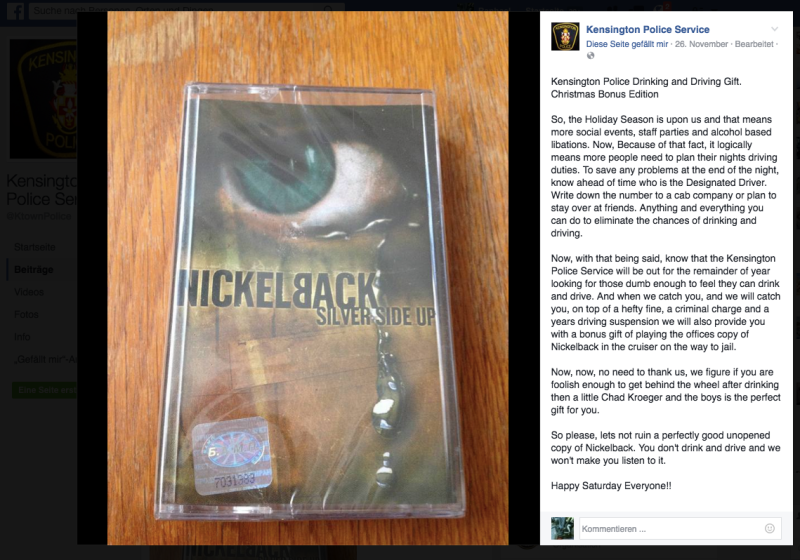Select the Beiträge sidebar item

[x=34, y=269]
